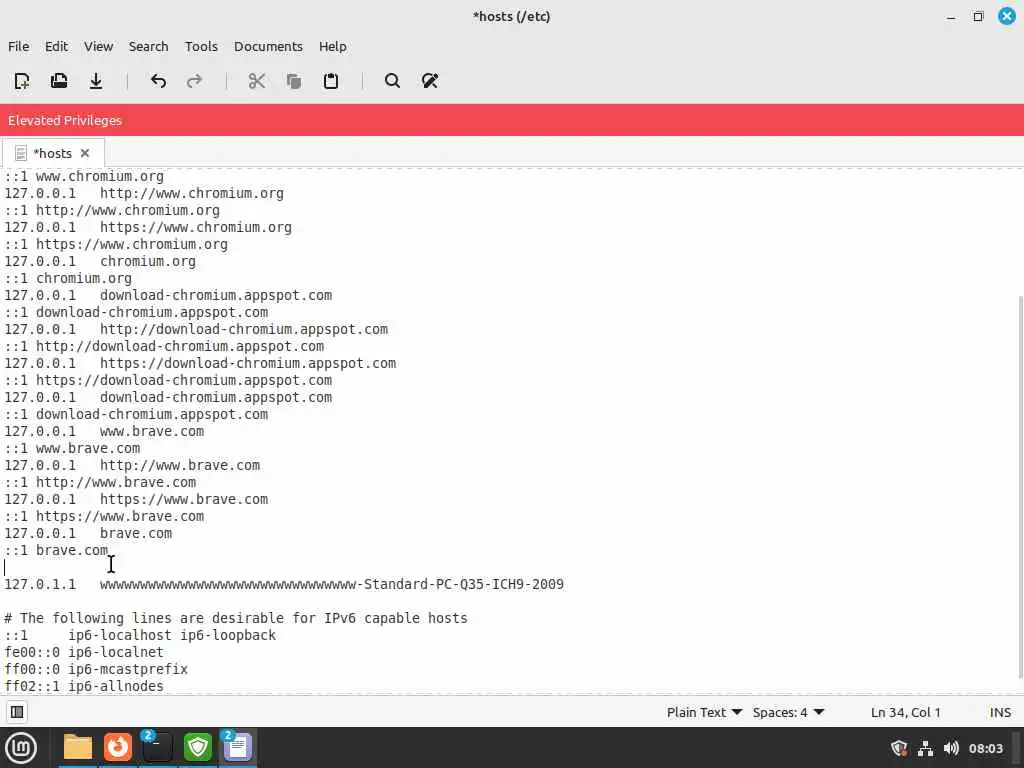Launch the file manager from taskbar
Image resolution: width=1024 pixels, height=768 pixels.
[78, 748]
